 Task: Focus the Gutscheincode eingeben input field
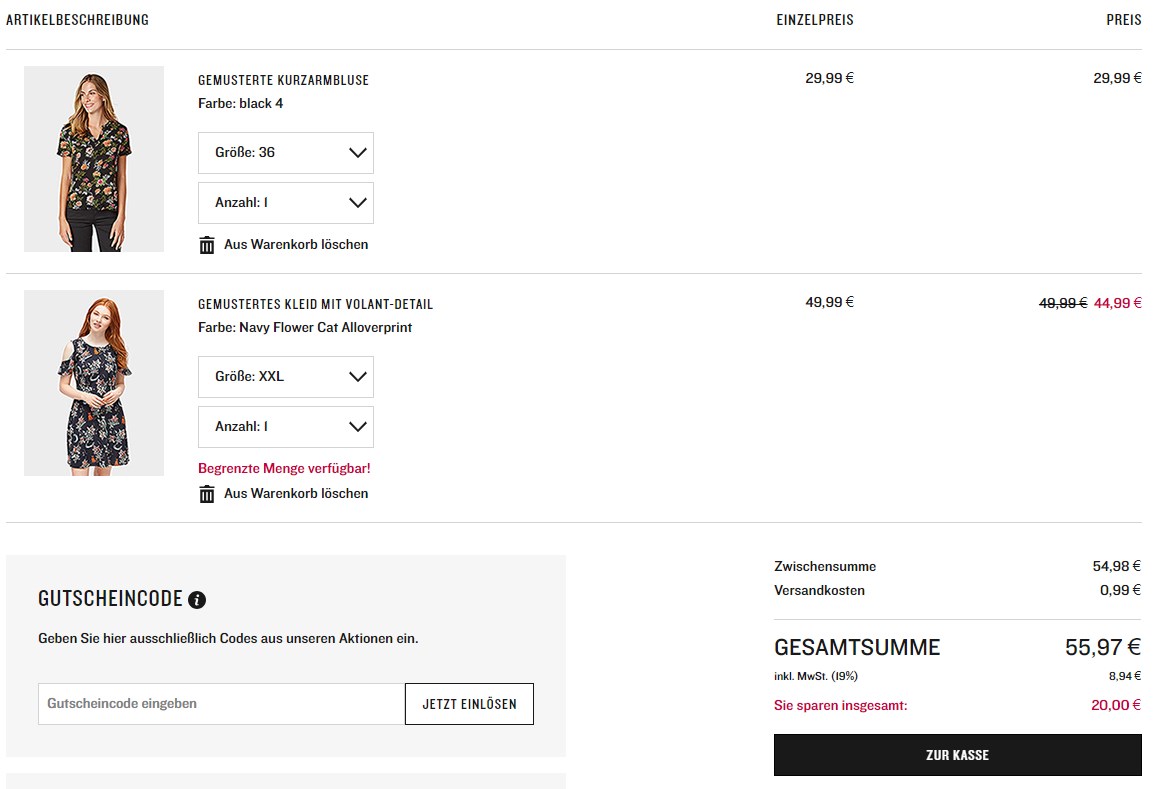pos(221,704)
